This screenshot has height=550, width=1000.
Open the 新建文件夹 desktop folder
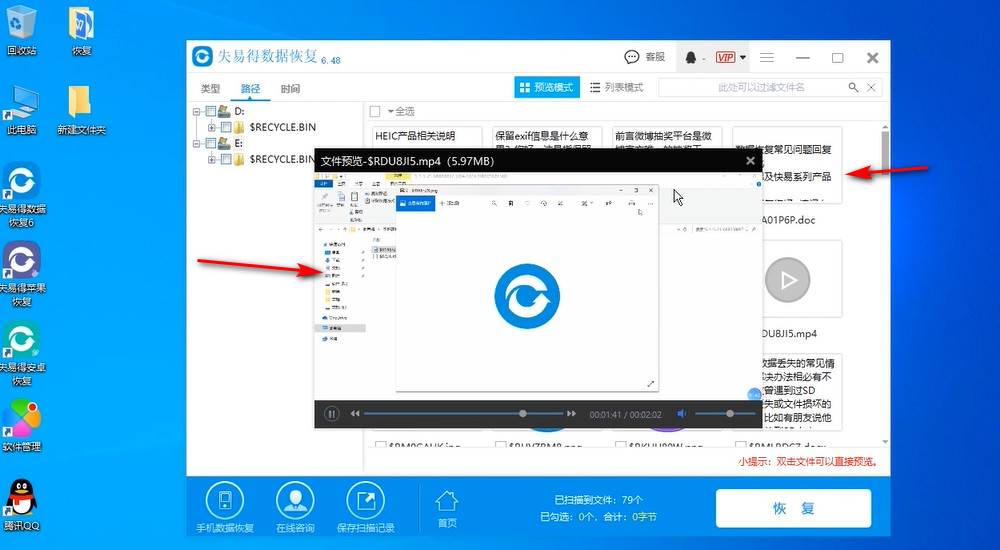(81, 109)
